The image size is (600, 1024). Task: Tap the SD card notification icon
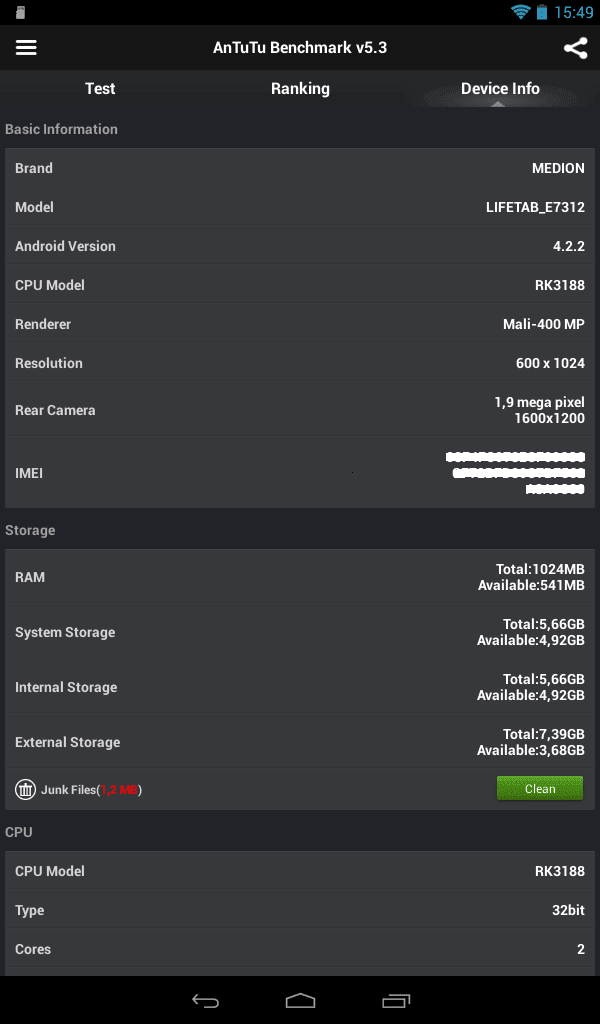click(x=20, y=12)
